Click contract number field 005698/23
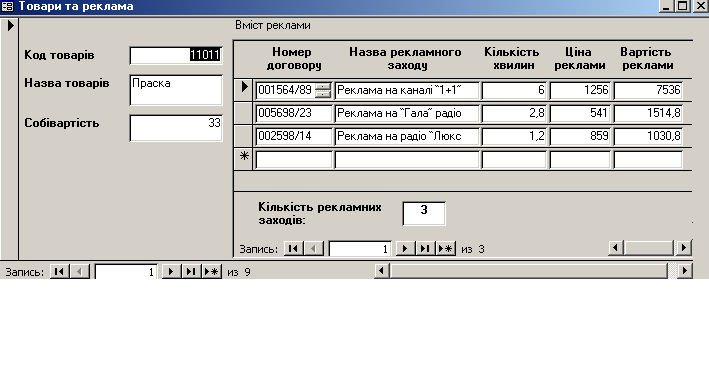The image size is (709, 384). point(294,113)
